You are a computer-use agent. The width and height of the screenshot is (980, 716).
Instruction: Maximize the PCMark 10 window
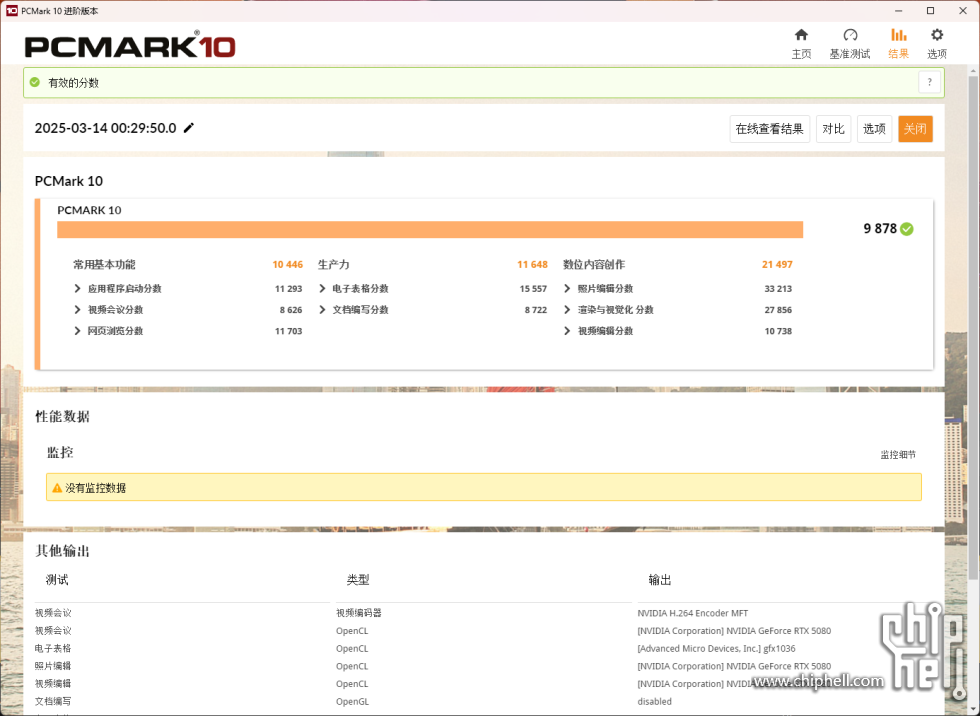click(931, 11)
